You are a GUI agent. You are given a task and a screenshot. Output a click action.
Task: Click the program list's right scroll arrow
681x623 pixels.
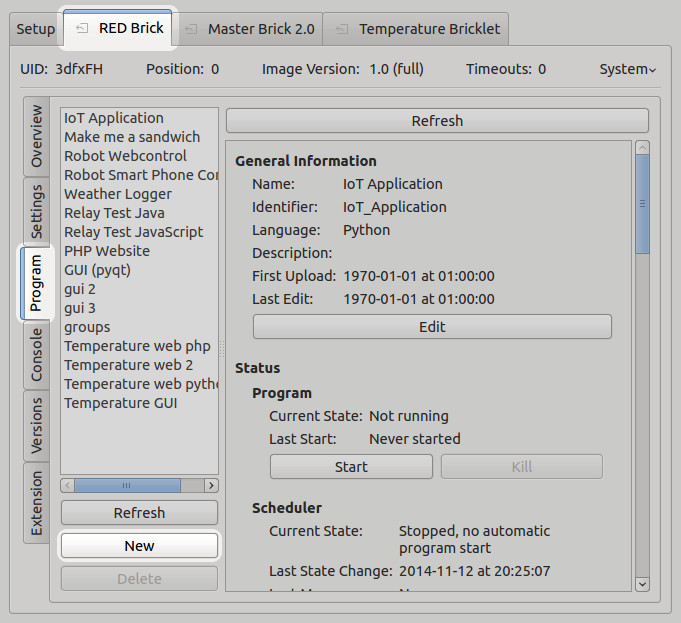(210, 485)
